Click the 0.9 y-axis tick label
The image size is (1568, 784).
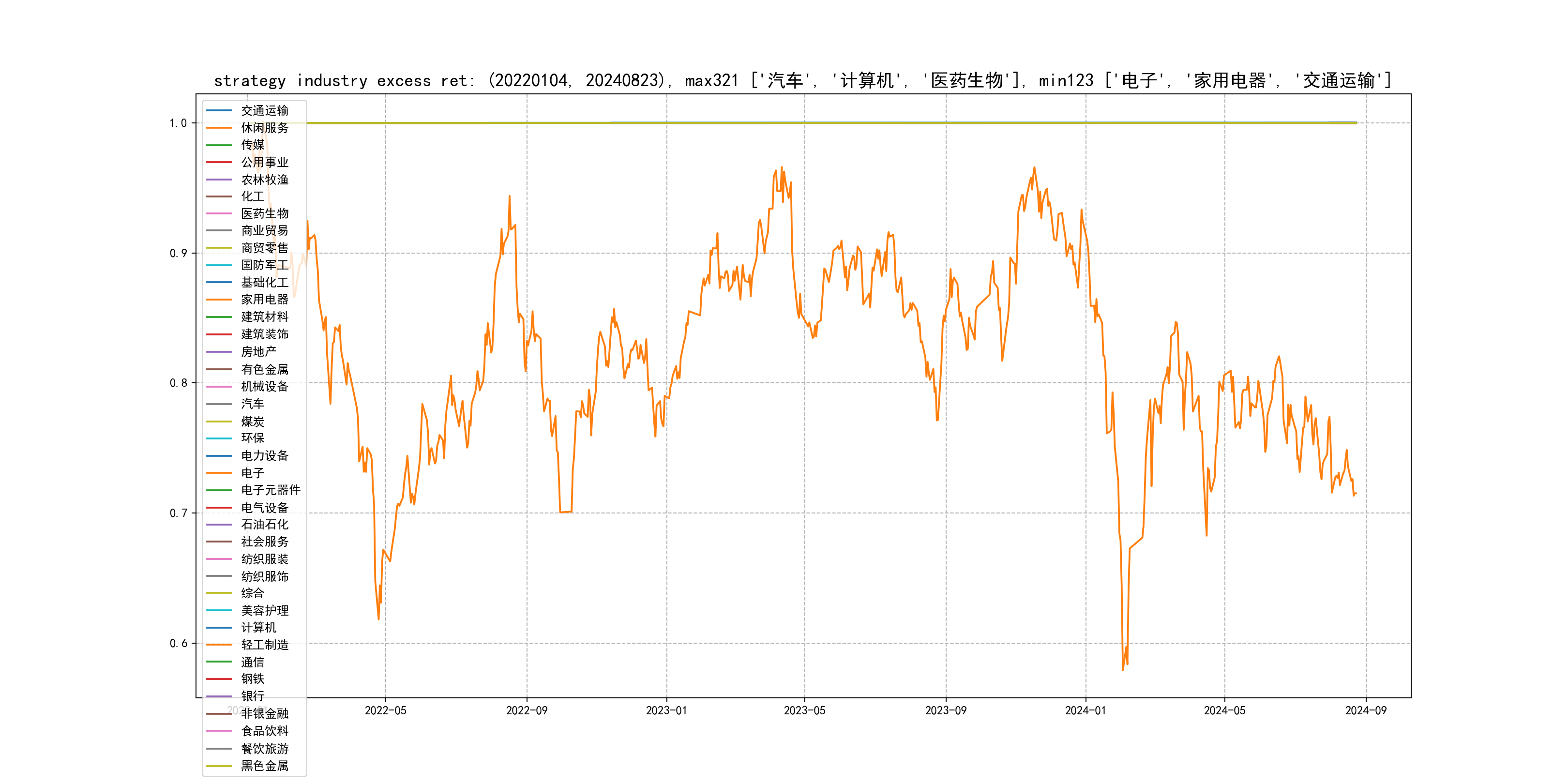pos(179,253)
